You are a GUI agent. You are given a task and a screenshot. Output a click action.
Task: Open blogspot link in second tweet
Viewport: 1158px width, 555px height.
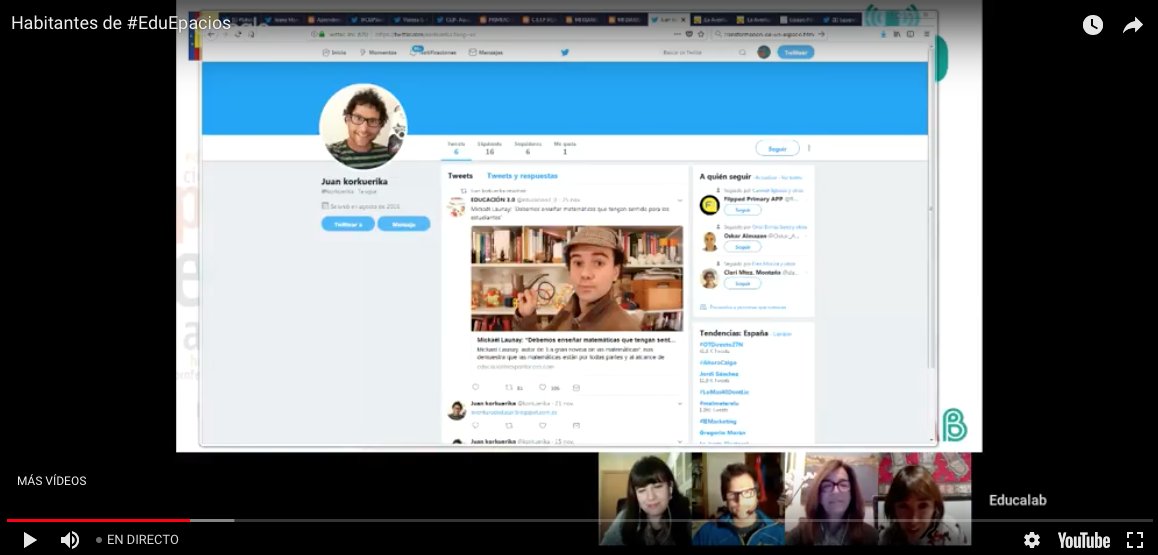pos(514,413)
